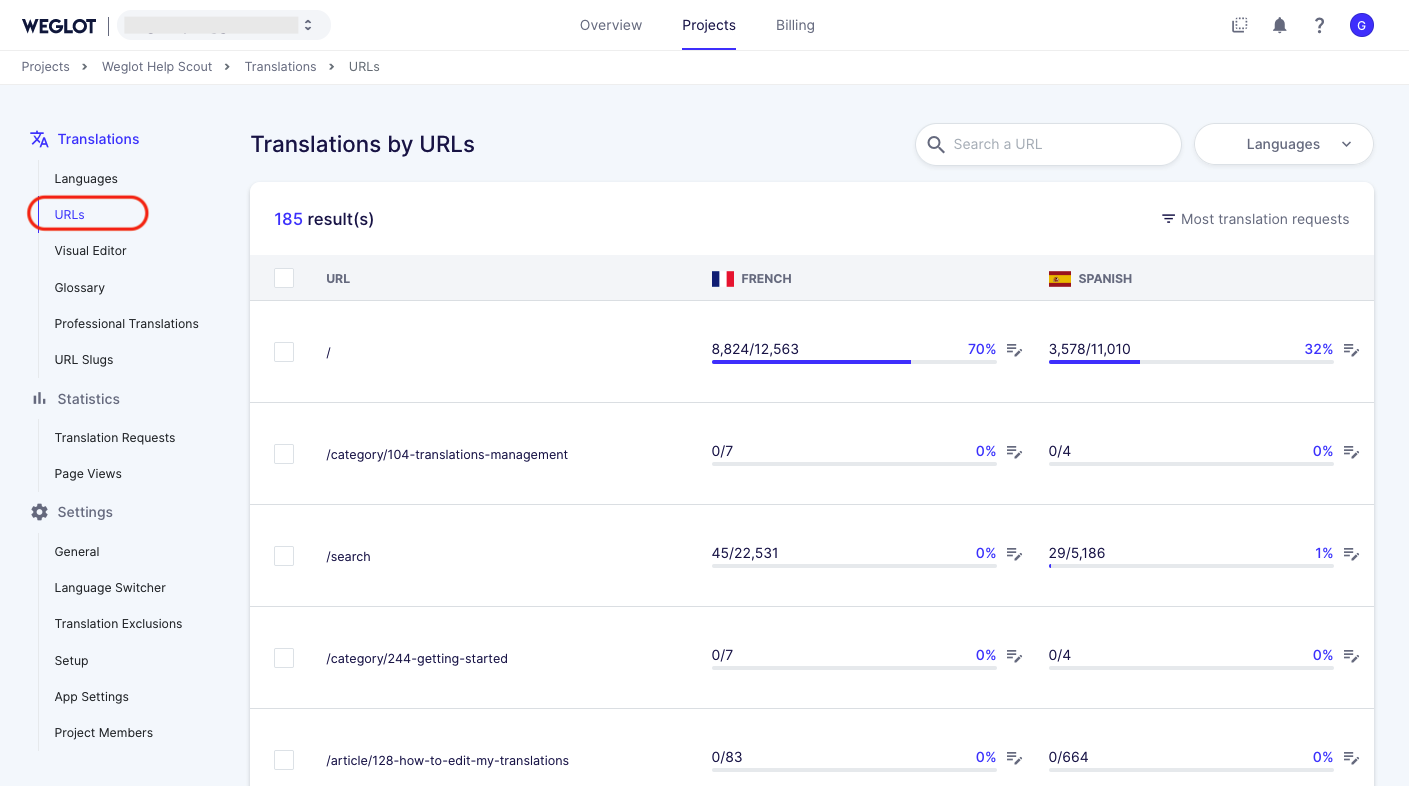Open the notifications bell

(1279, 25)
